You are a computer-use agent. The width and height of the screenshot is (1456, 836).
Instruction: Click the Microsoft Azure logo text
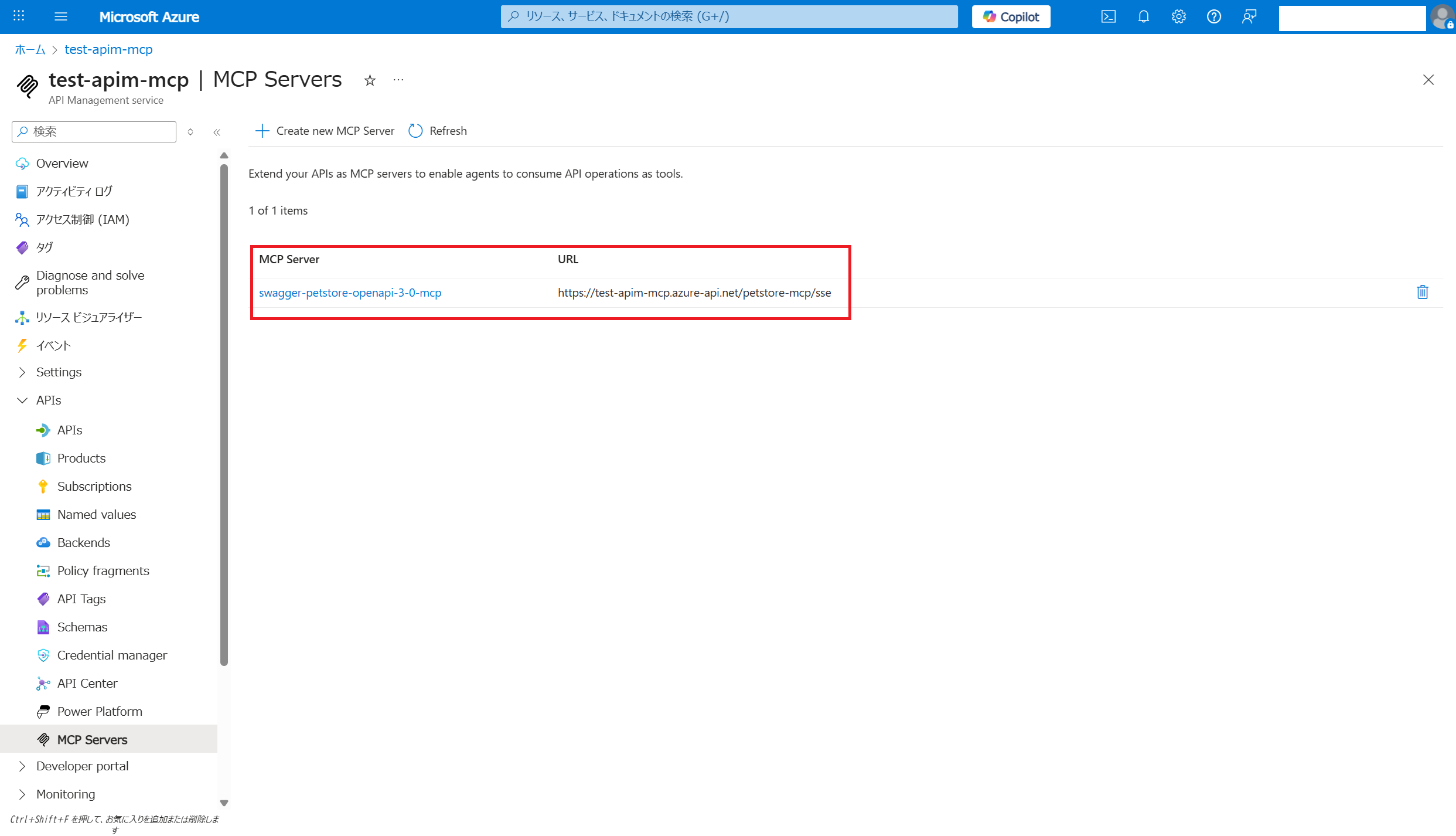149,17
